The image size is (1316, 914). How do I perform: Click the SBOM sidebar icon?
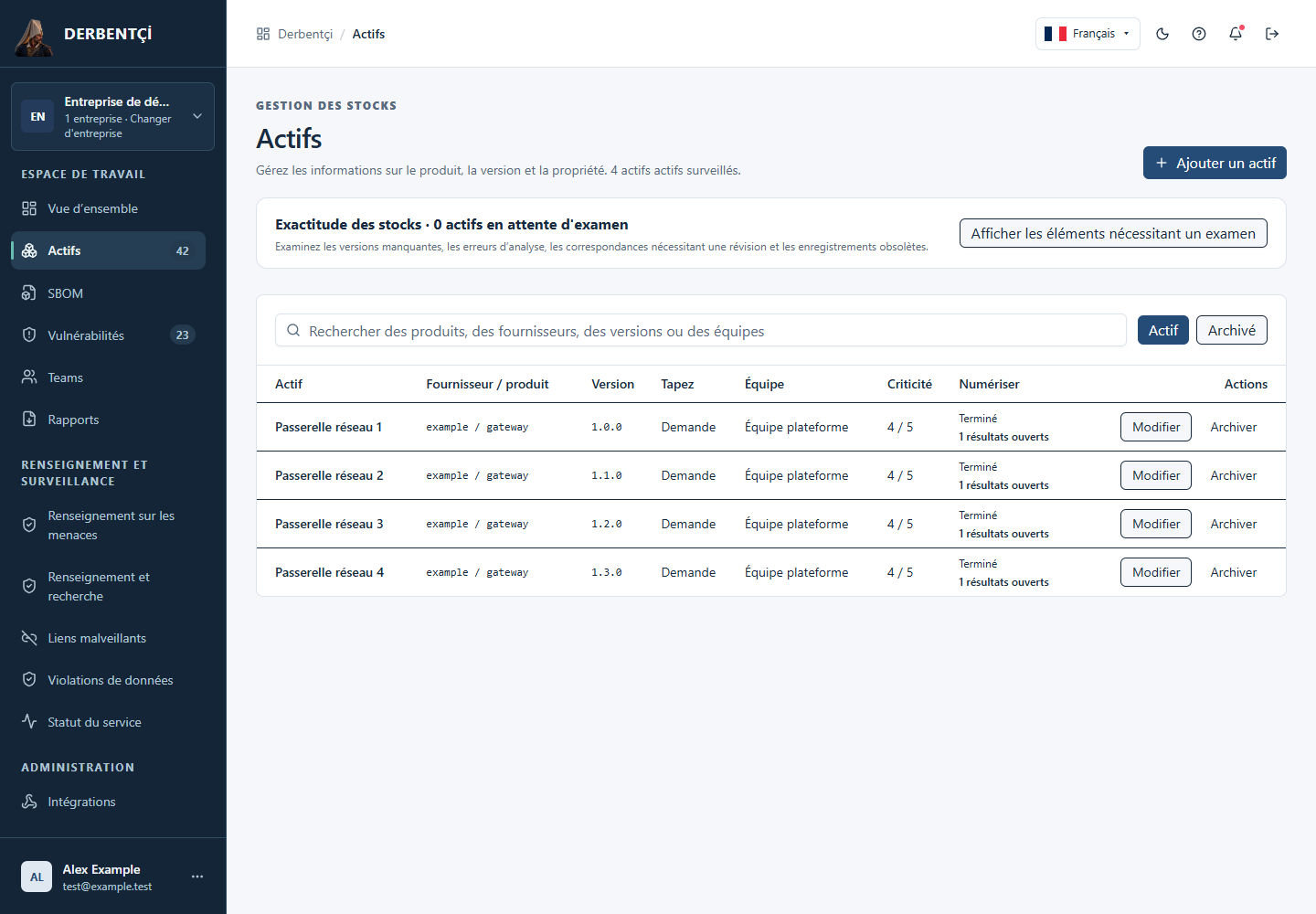29,293
